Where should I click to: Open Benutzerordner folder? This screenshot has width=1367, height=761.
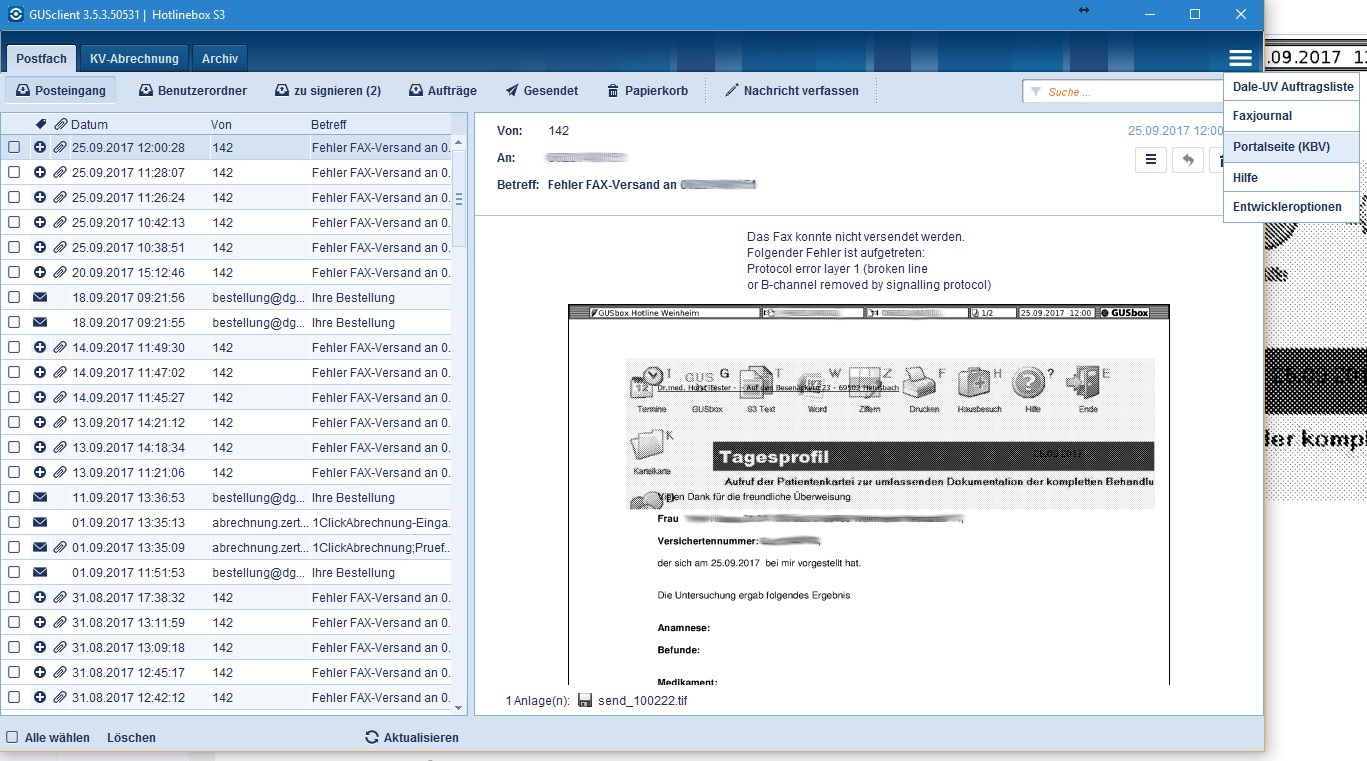tap(193, 90)
